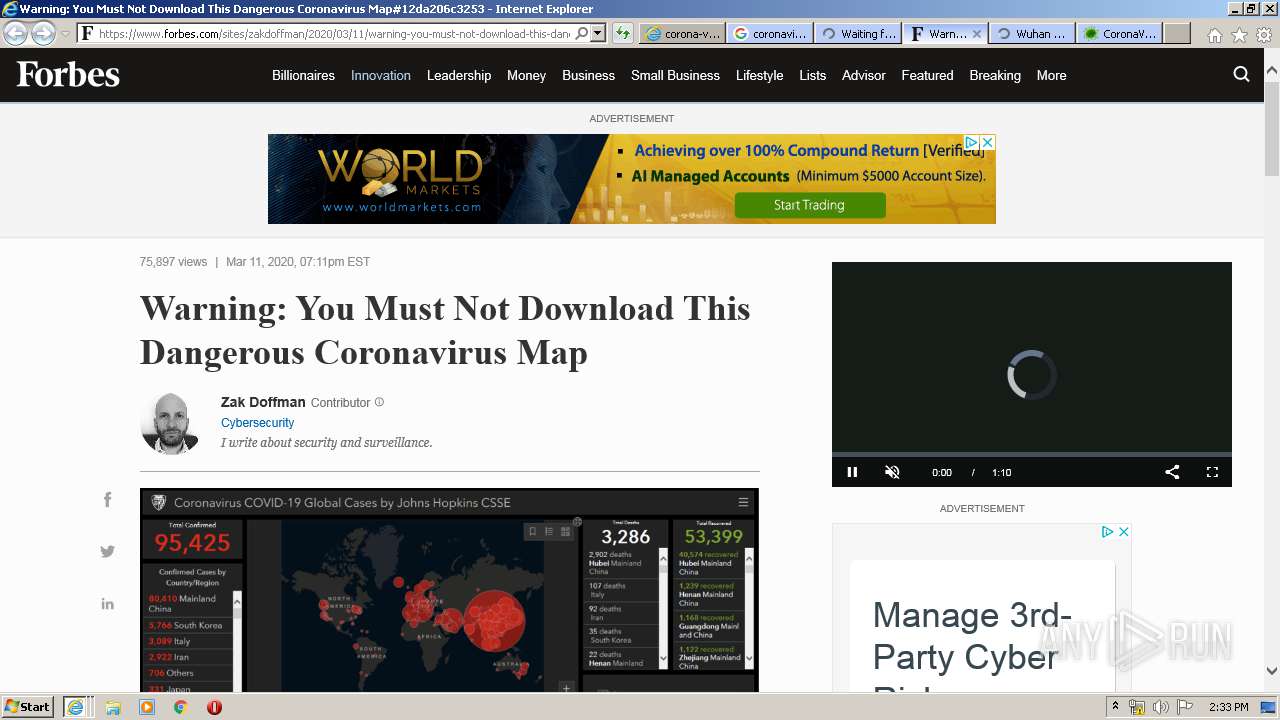Click the page vertical scrollbar thumb

(x=1272, y=130)
